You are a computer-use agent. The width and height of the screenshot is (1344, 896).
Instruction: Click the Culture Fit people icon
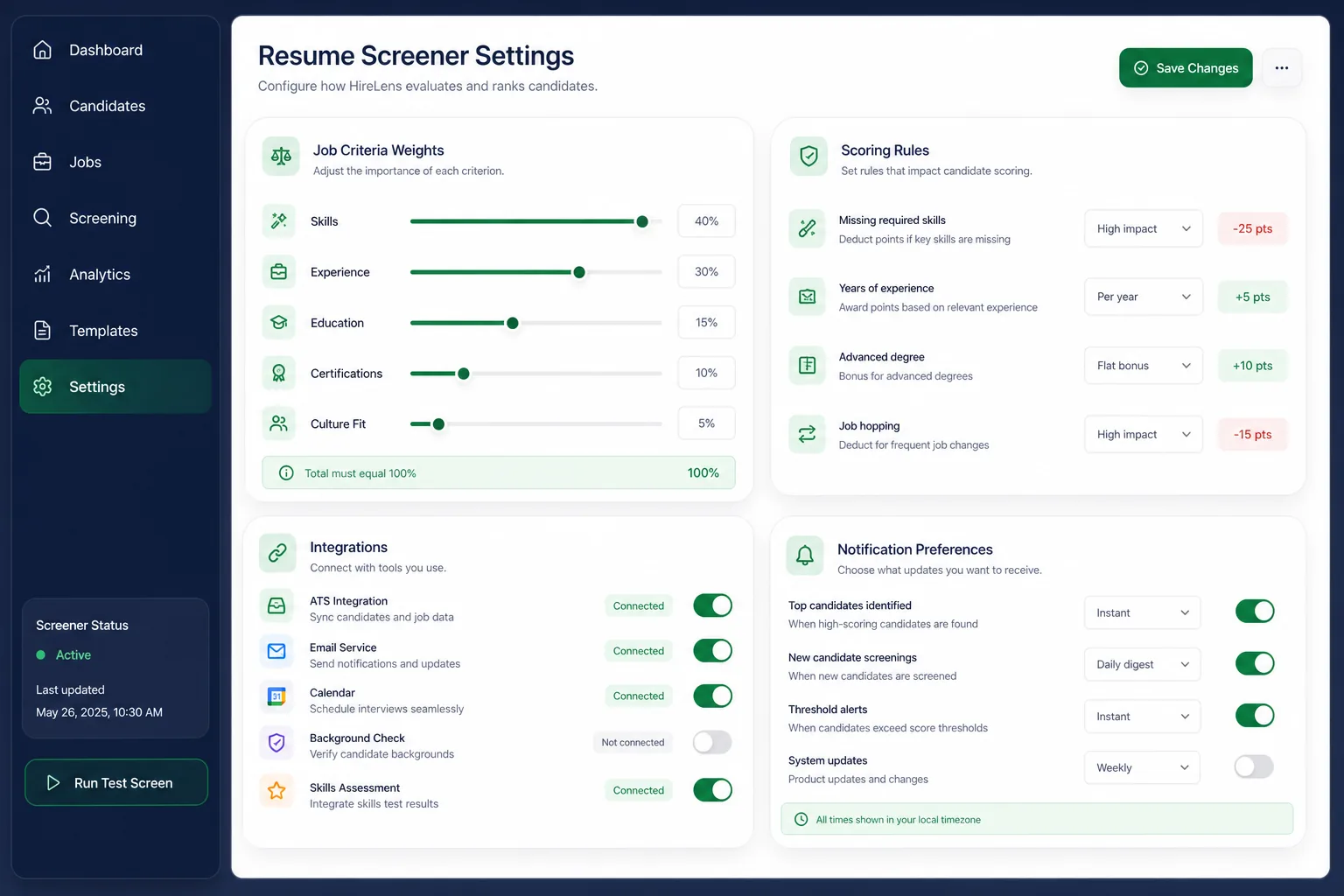coord(279,424)
